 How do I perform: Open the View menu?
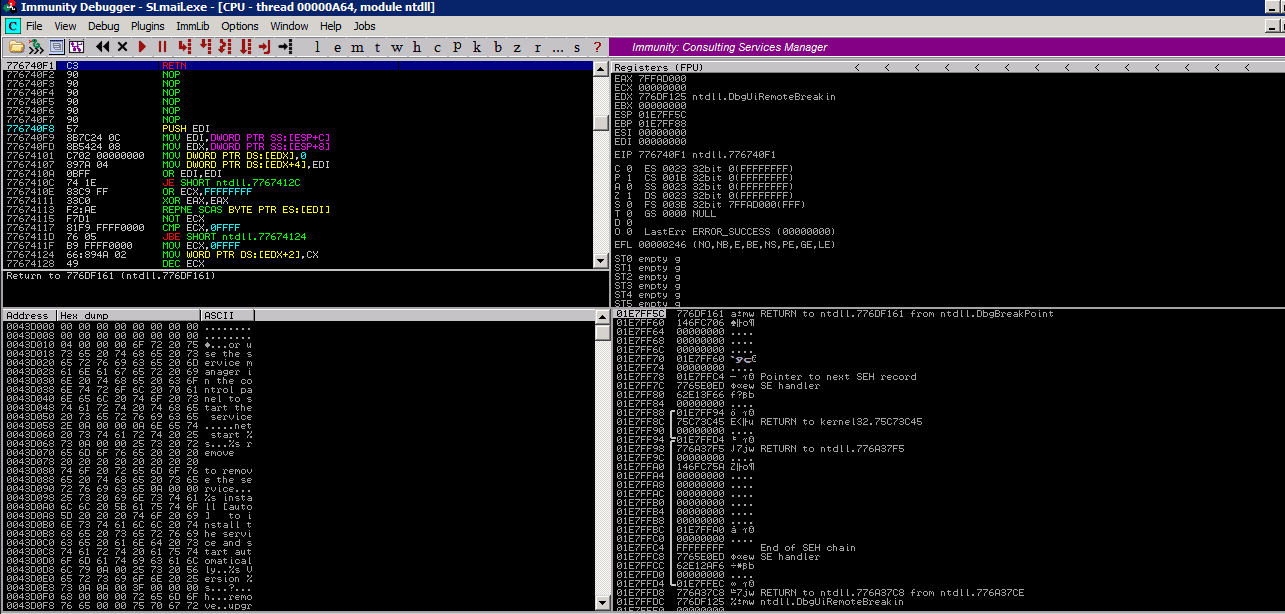tap(65, 26)
